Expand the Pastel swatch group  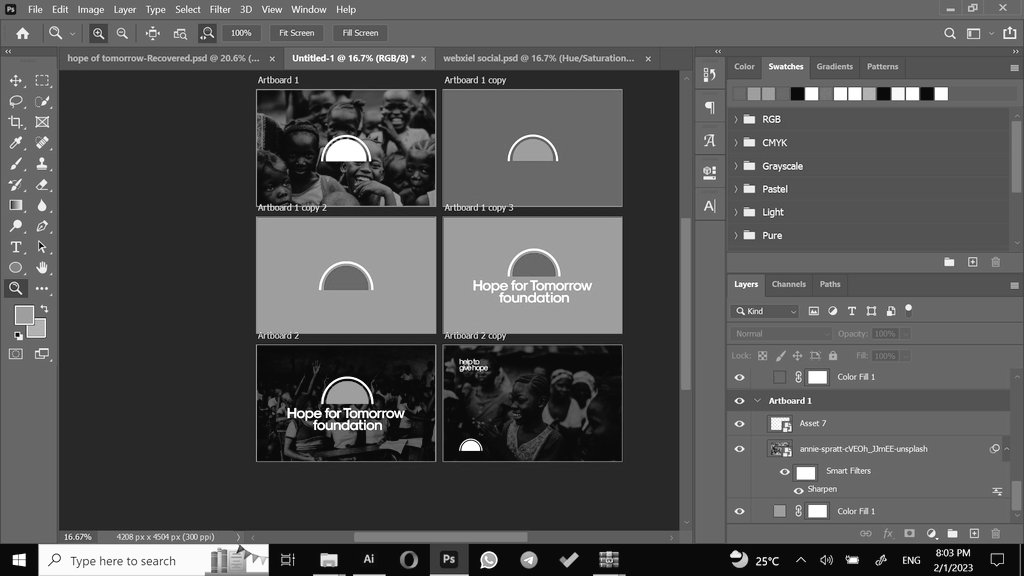736,189
